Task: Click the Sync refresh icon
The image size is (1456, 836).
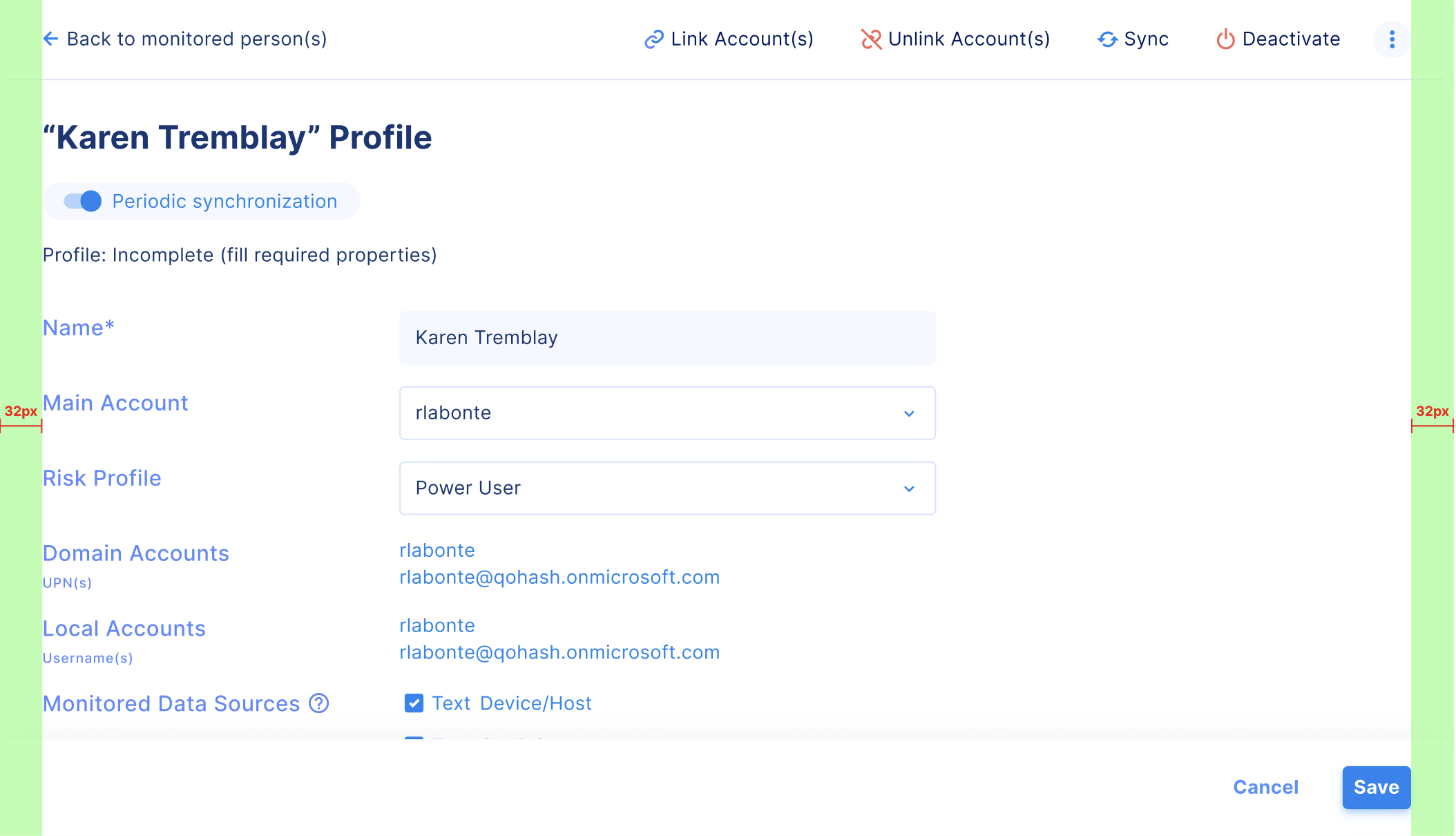Action: tap(1107, 39)
